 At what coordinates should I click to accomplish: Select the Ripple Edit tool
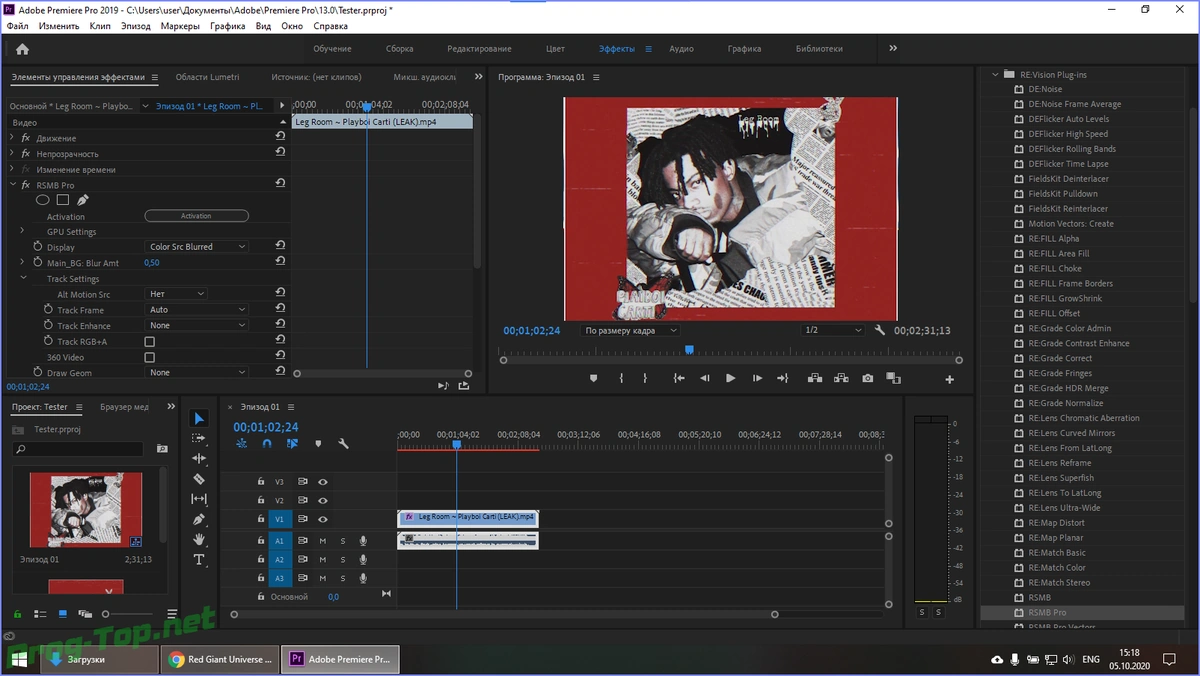pos(199,459)
